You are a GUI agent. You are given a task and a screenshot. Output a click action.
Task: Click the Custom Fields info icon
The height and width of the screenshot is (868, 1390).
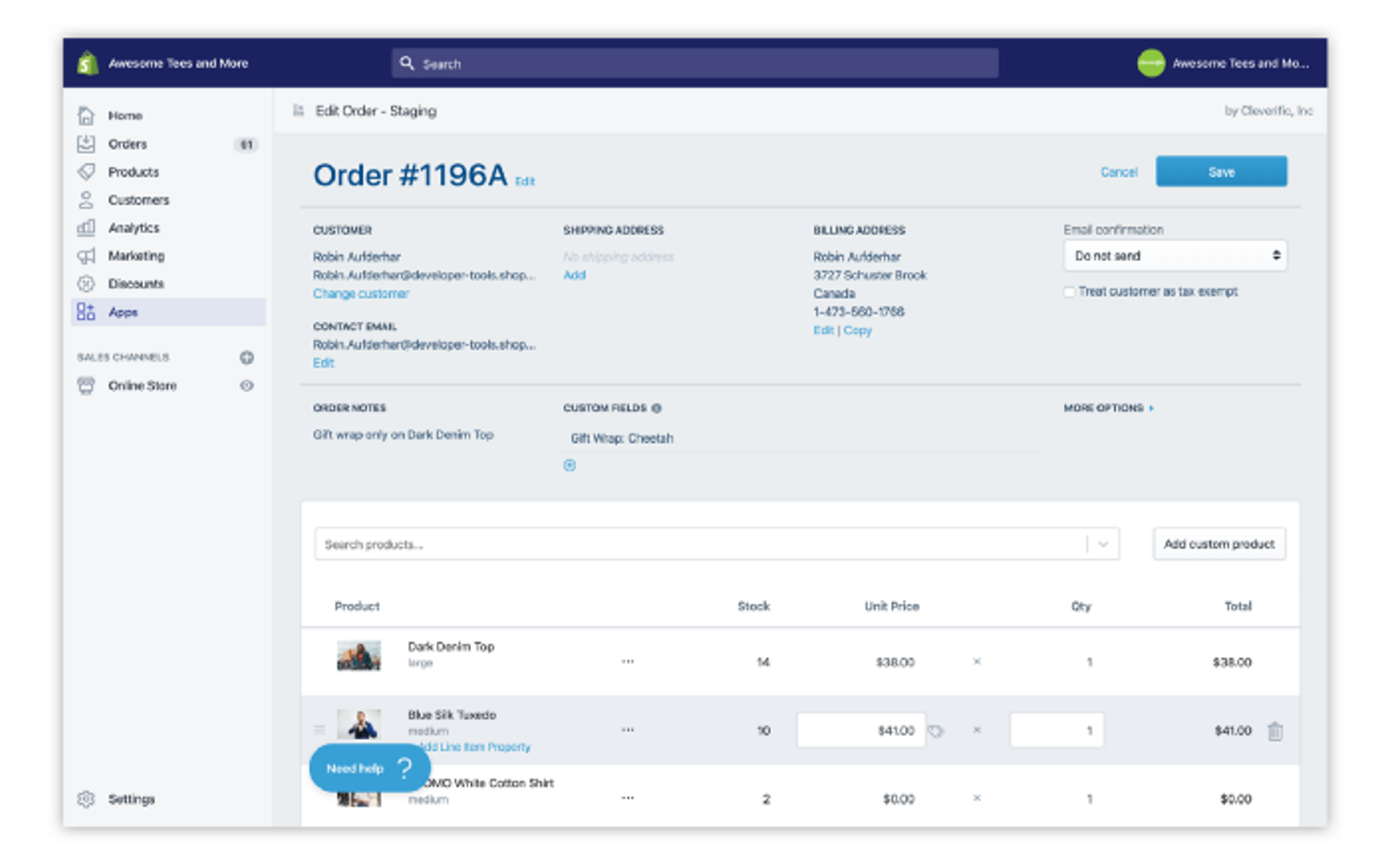[x=657, y=408]
